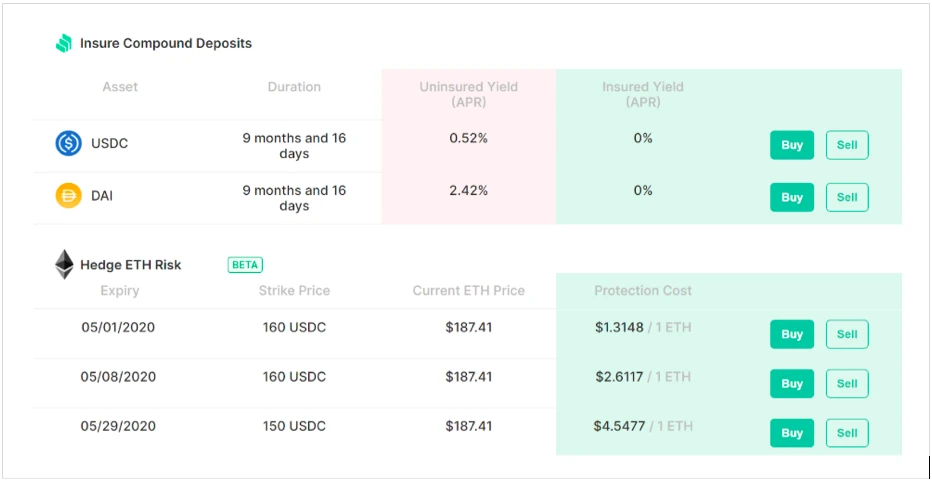Click the BETA badge
The height and width of the screenshot is (483, 932).
click(245, 265)
